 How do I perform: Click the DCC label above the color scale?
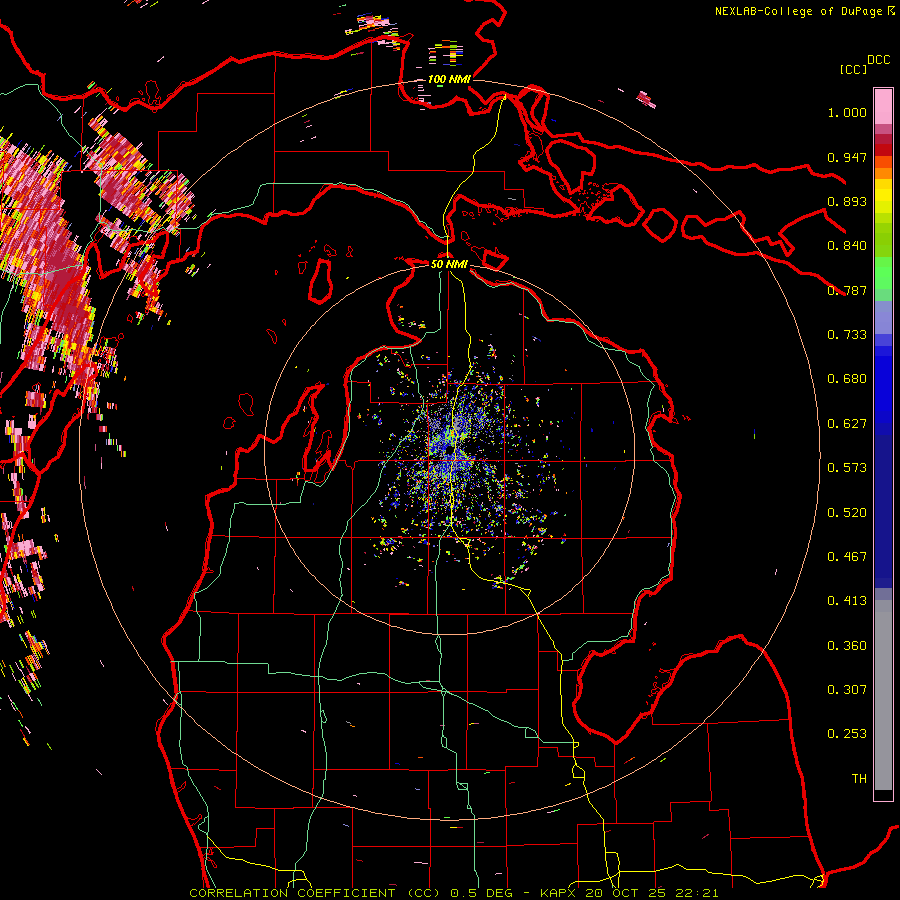coord(878,60)
